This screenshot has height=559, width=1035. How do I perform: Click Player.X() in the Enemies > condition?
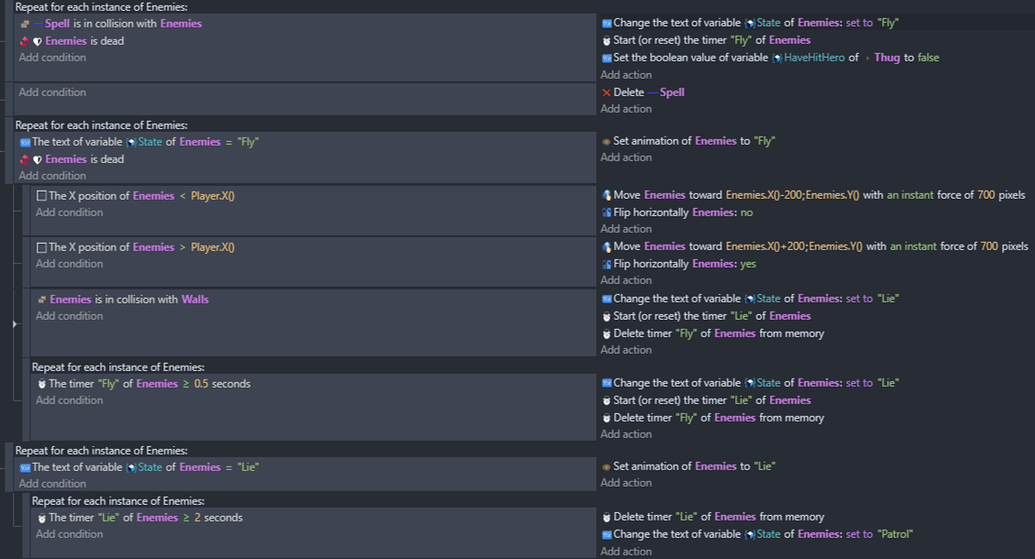pyautogui.click(x=213, y=247)
